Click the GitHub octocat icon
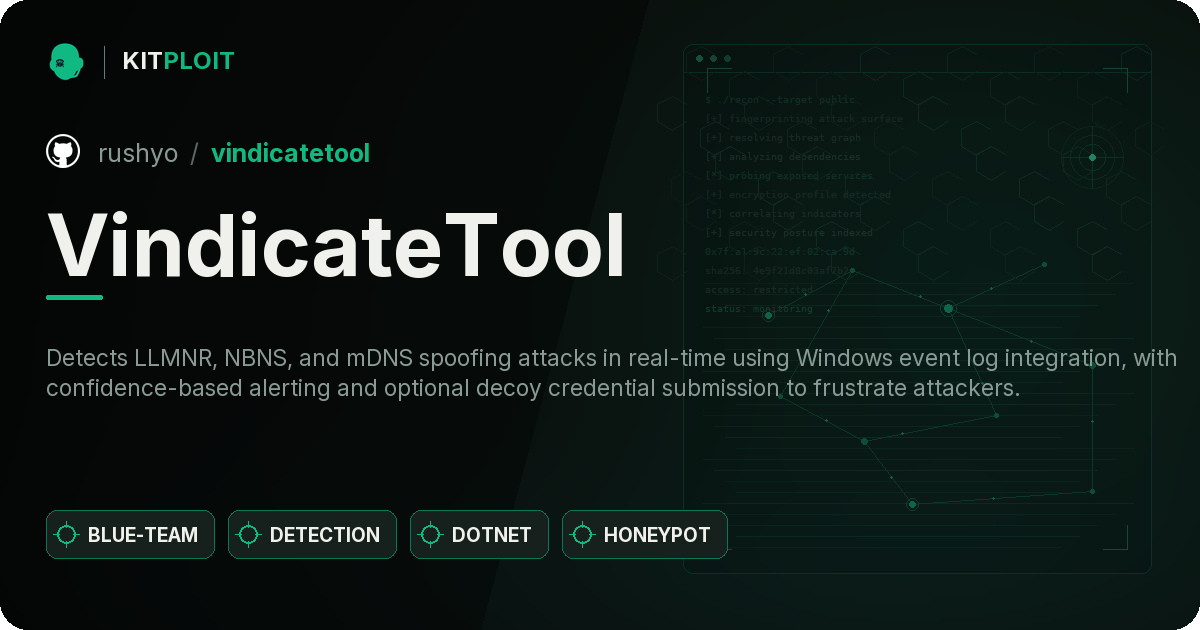The width and height of the screenshot is (1200, 630). click(x=63, y=152)
